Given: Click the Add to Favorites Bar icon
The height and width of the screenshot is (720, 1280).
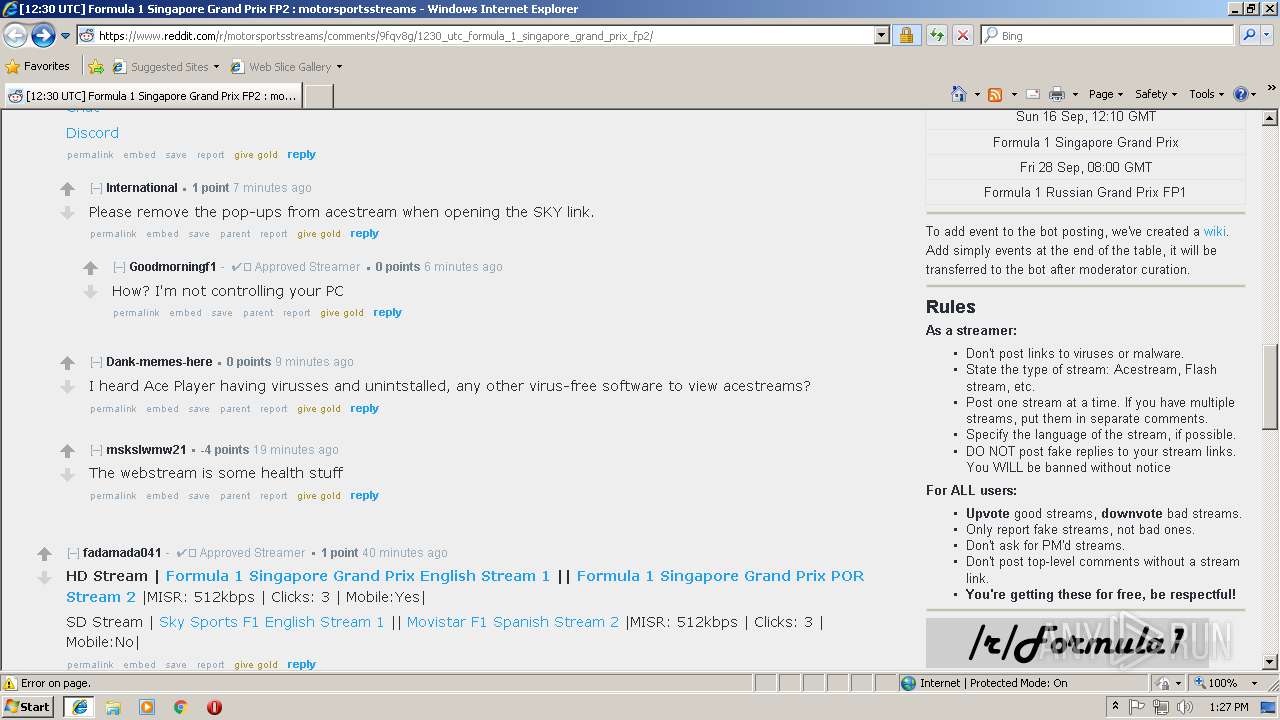Looking at the screenshot, I should tap(96, 67).
